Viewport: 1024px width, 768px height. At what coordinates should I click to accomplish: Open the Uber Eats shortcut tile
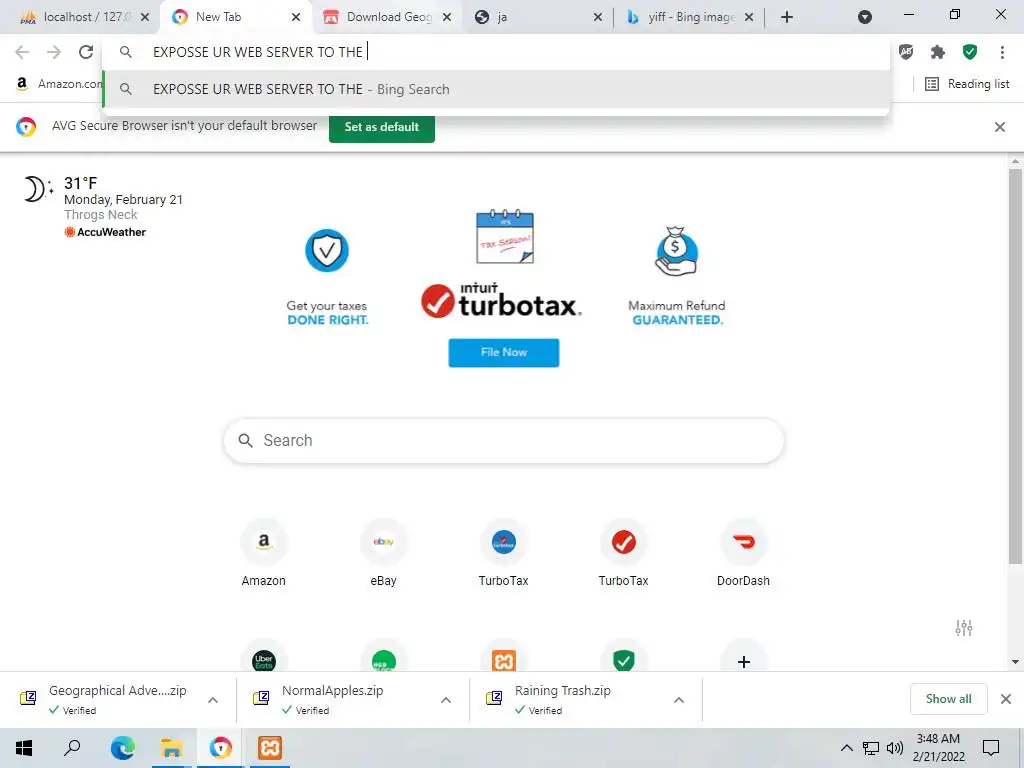[264, 660]
